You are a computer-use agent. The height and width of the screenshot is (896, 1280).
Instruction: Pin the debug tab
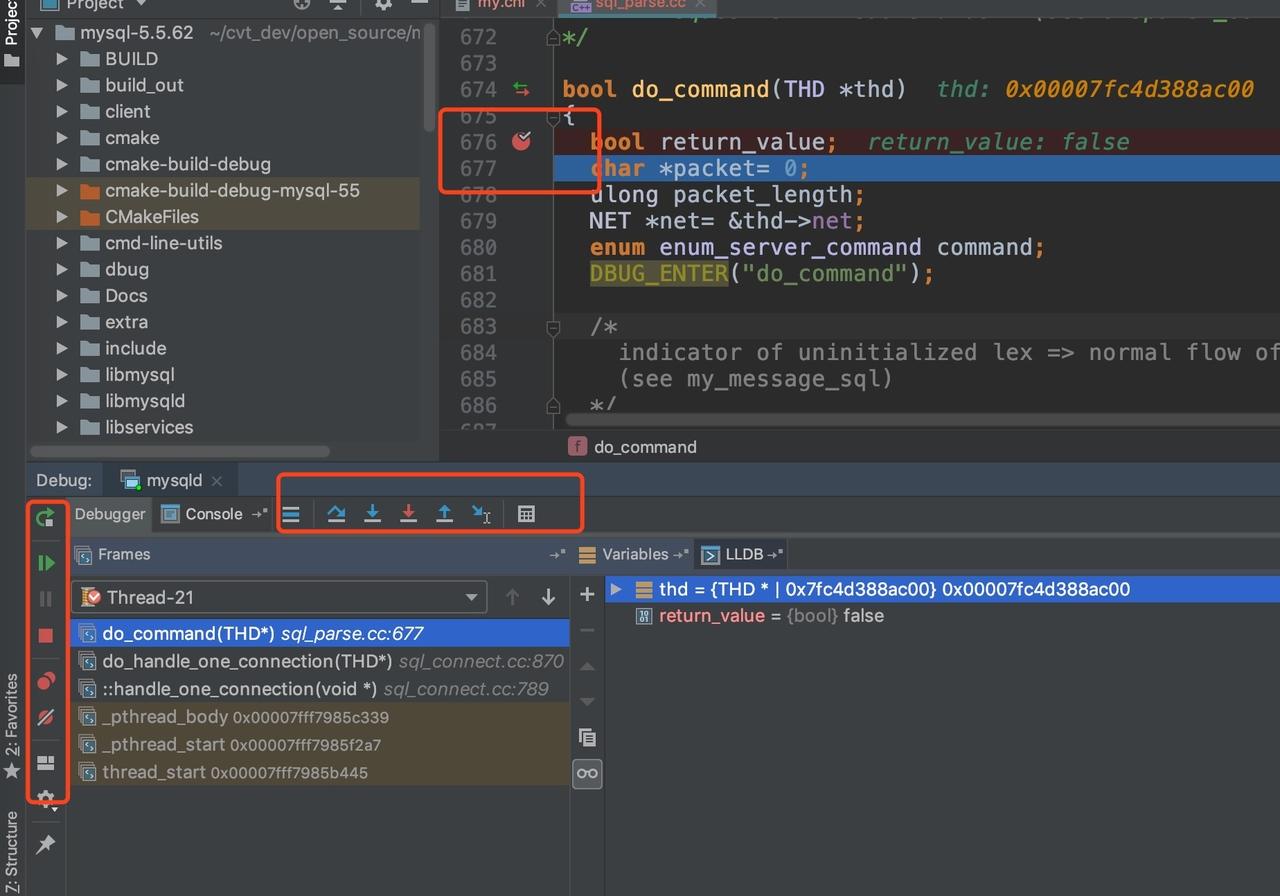pos(45,845)
